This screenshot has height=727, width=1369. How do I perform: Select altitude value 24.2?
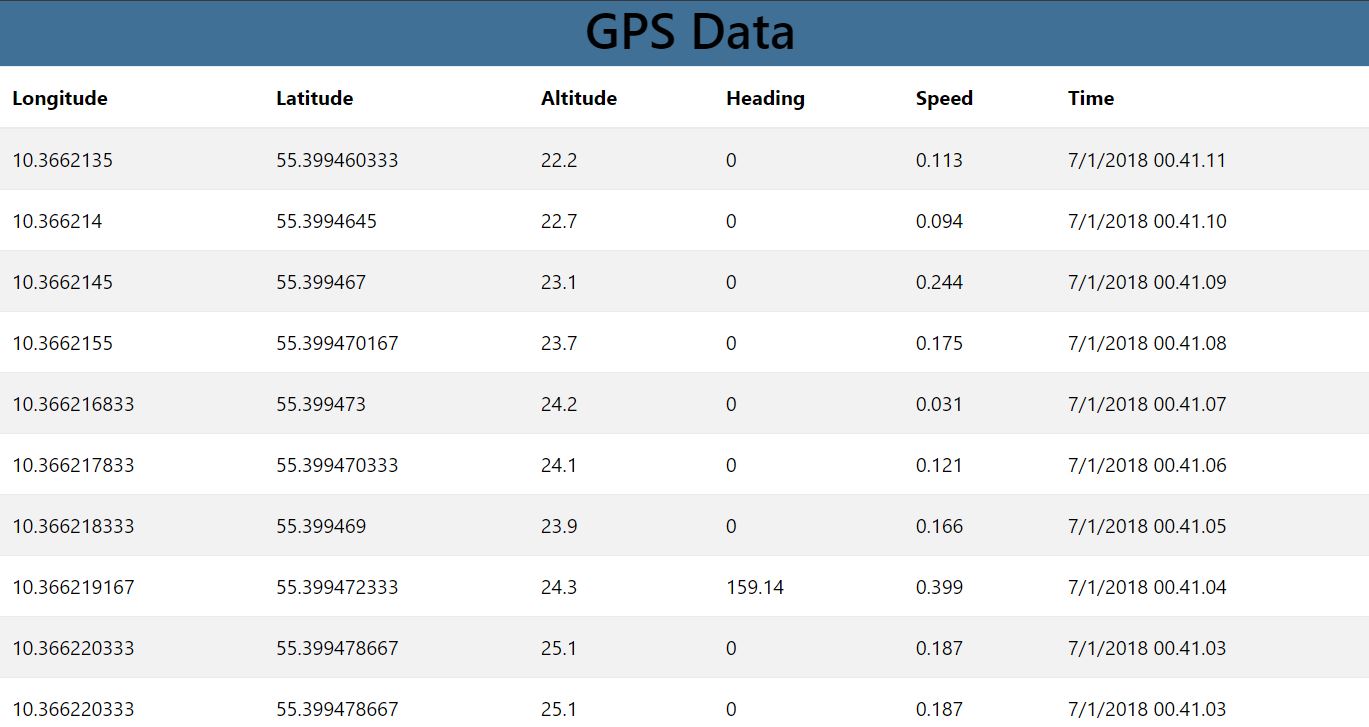(559, 404)
